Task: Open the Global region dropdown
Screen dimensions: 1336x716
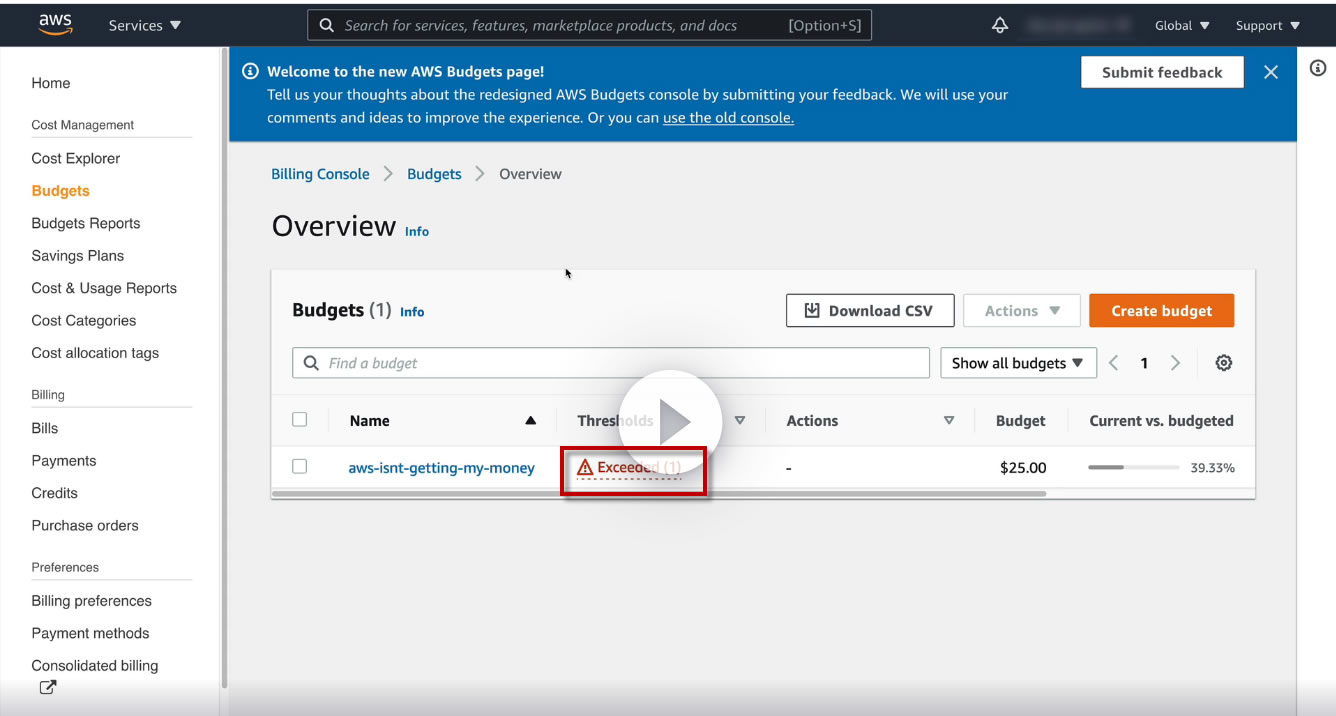Action: coord(1181,25)
